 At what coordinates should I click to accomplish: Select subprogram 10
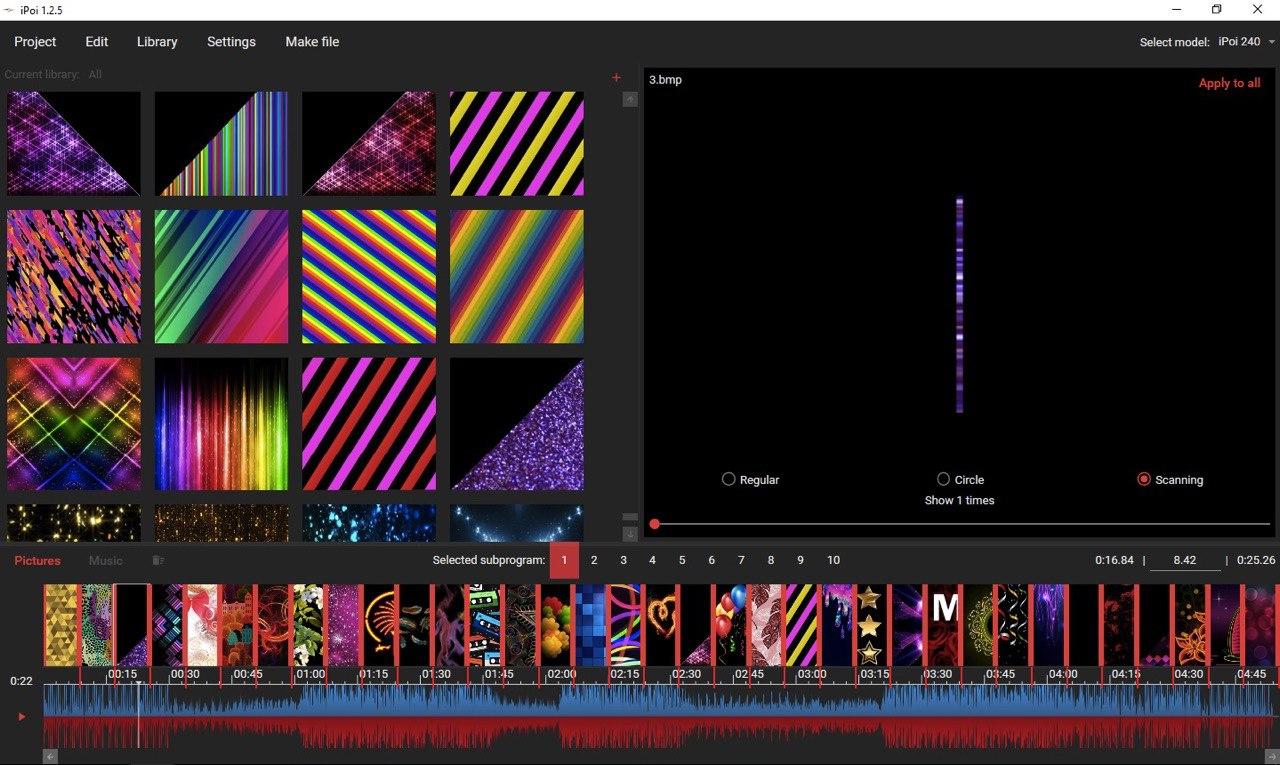[x=833, y=561]
